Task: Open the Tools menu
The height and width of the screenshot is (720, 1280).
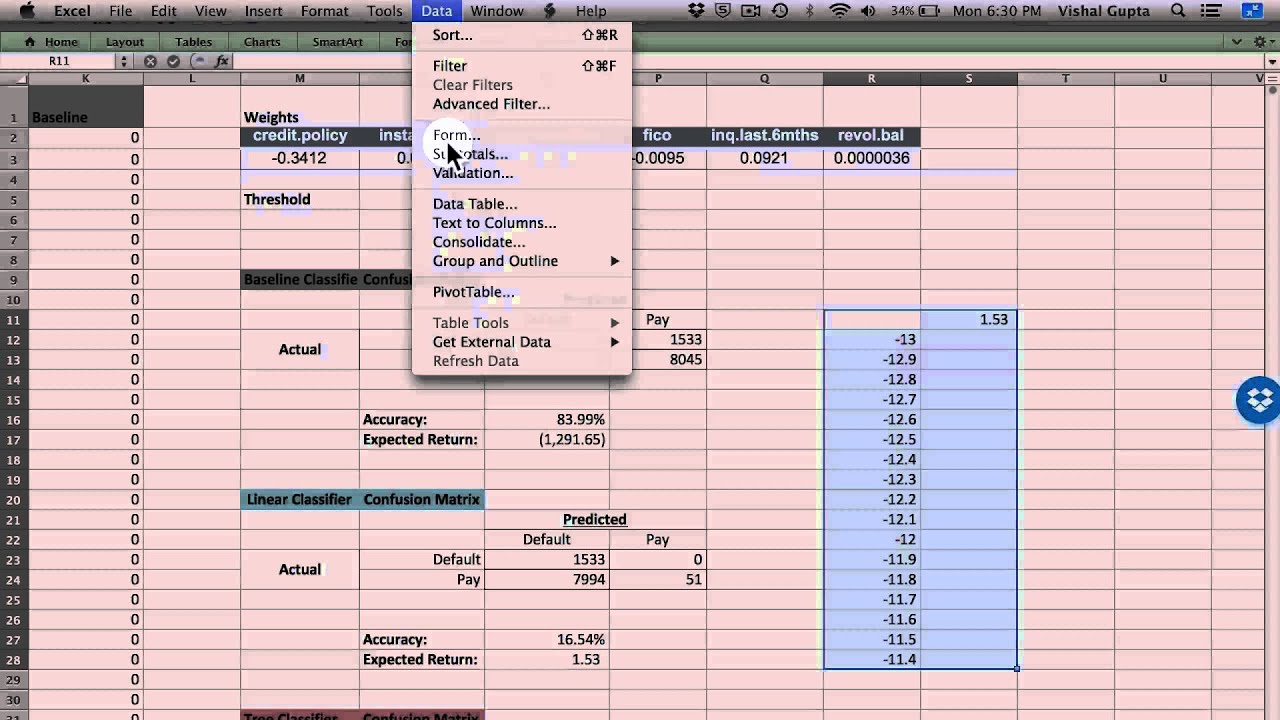Action: [384, 11]
